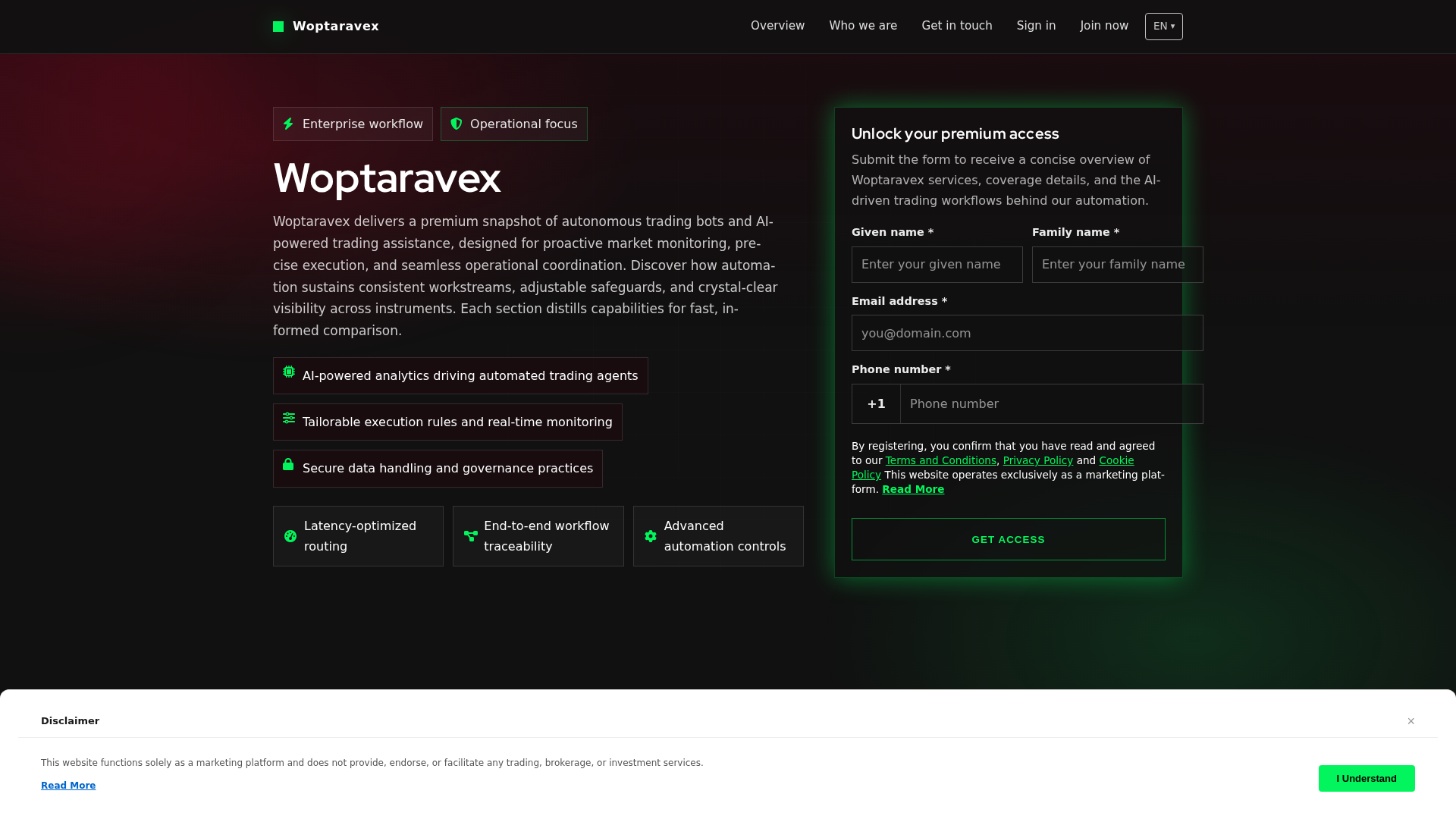Click the 'Latency-optimized routing' card text
Screen dimensions: 1456x819
point(360,536)
